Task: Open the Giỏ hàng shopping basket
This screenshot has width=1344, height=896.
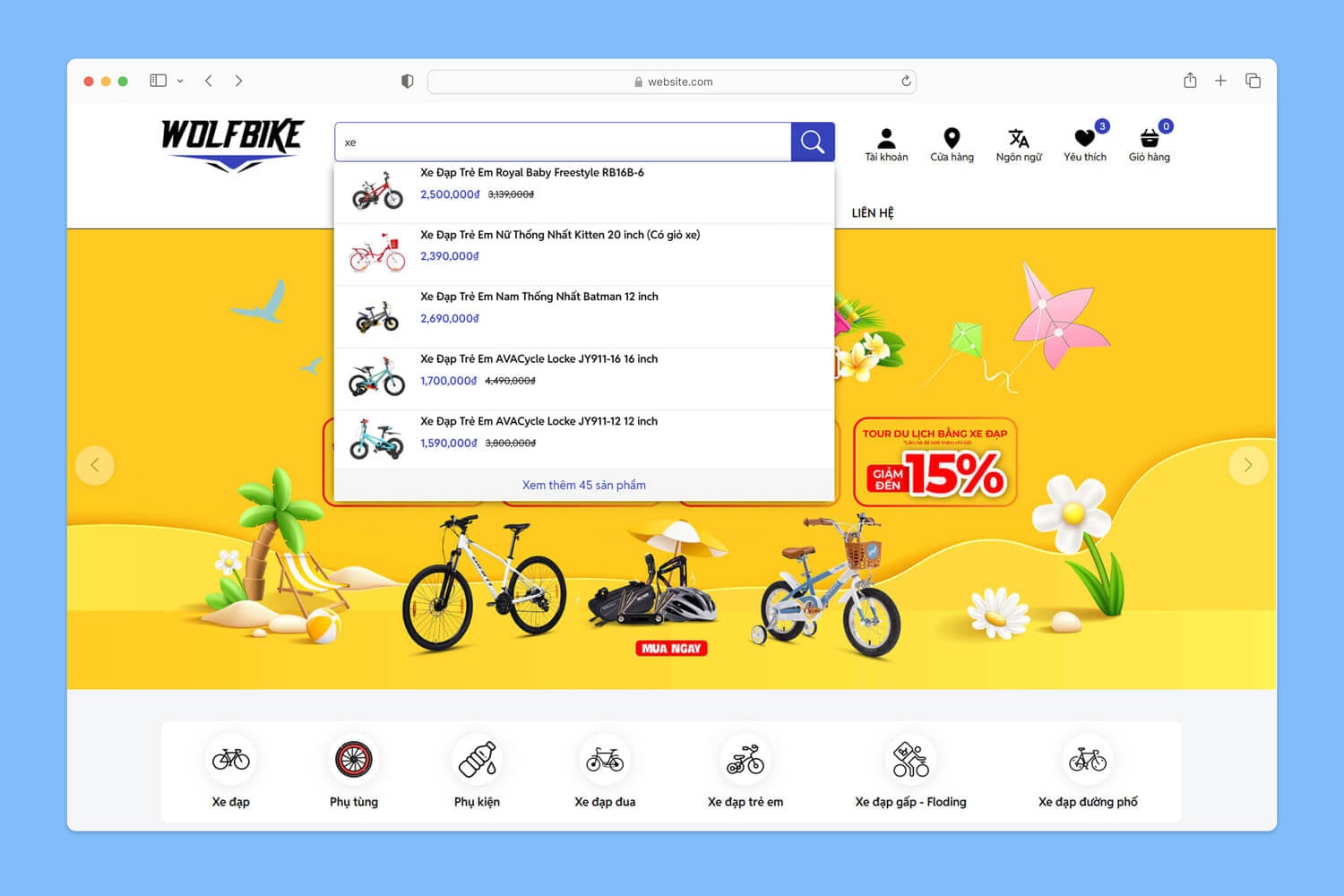Action: pyautogui.click(x=1149, y=143)
